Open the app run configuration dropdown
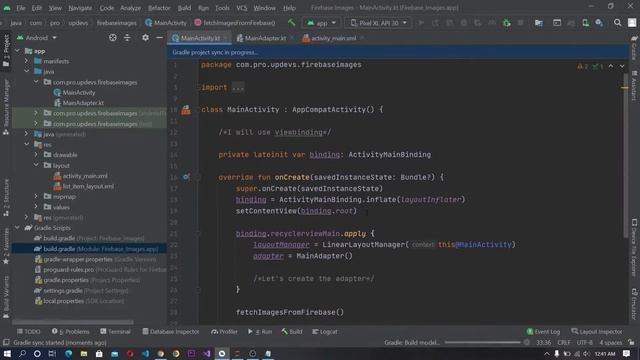Image resolution: width=640 pixels, height=360 pixels. click(321, 23)
